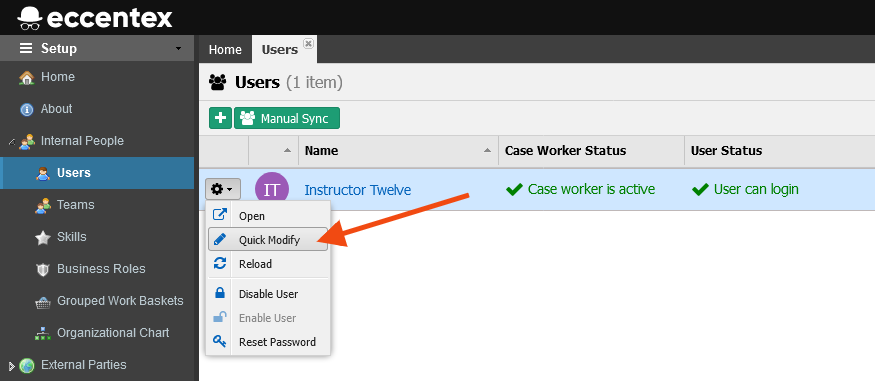Click the eccentex hat logo
Image resolution: width=875 pixels, height=381 pixels.
click(30, 17)
